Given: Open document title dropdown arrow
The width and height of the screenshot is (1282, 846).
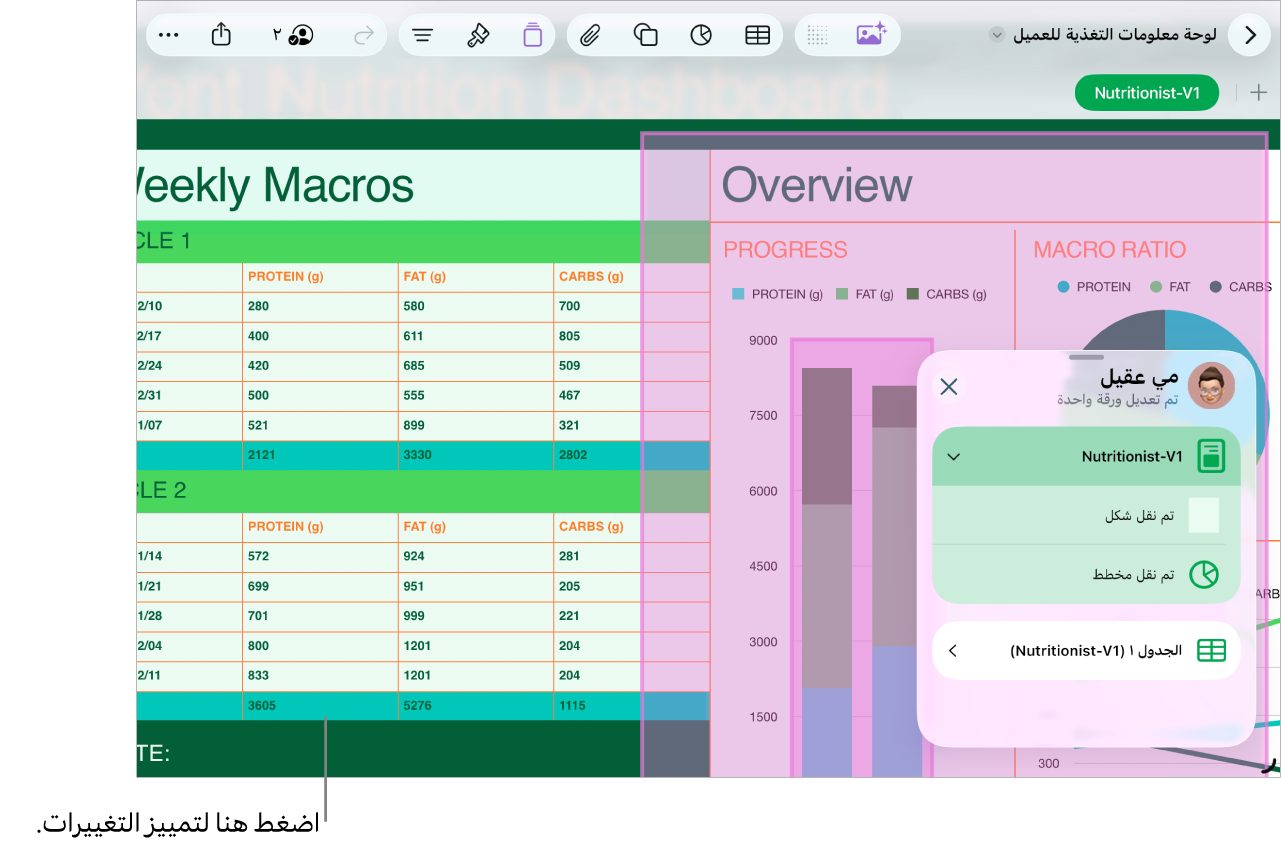Looking at the screenshot, I should click(x=996, y=35).
